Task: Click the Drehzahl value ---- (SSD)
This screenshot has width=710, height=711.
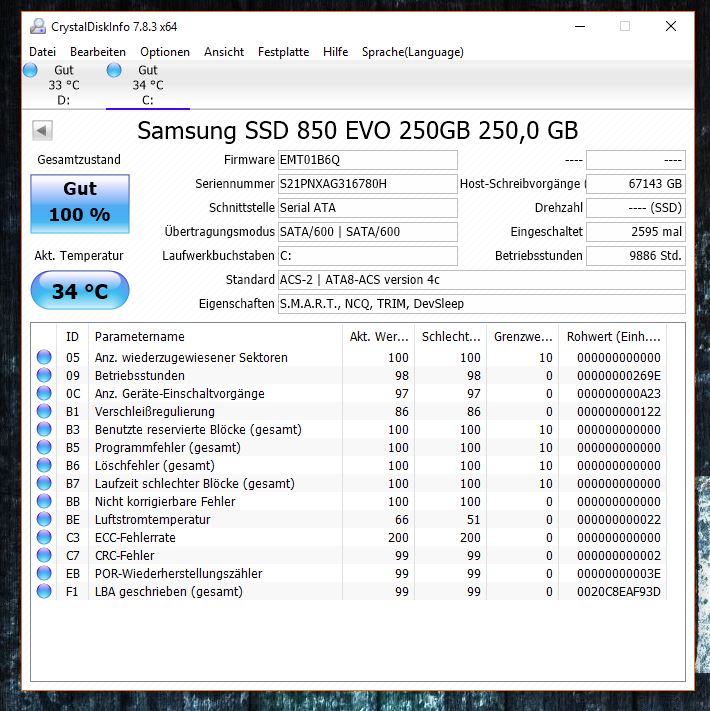Action: (636, 208)
